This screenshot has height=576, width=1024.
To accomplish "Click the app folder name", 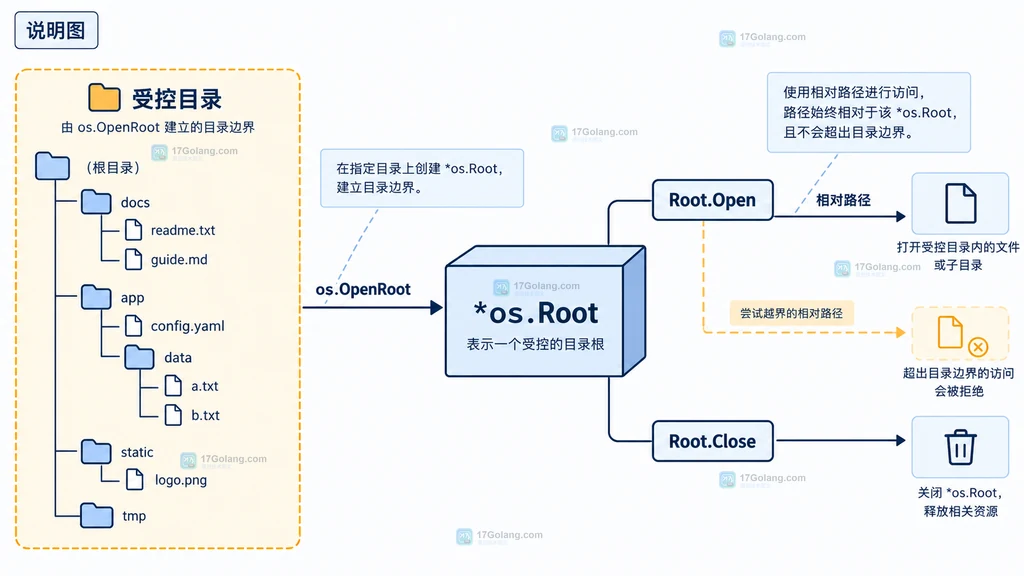I will (x=133, y=298).
